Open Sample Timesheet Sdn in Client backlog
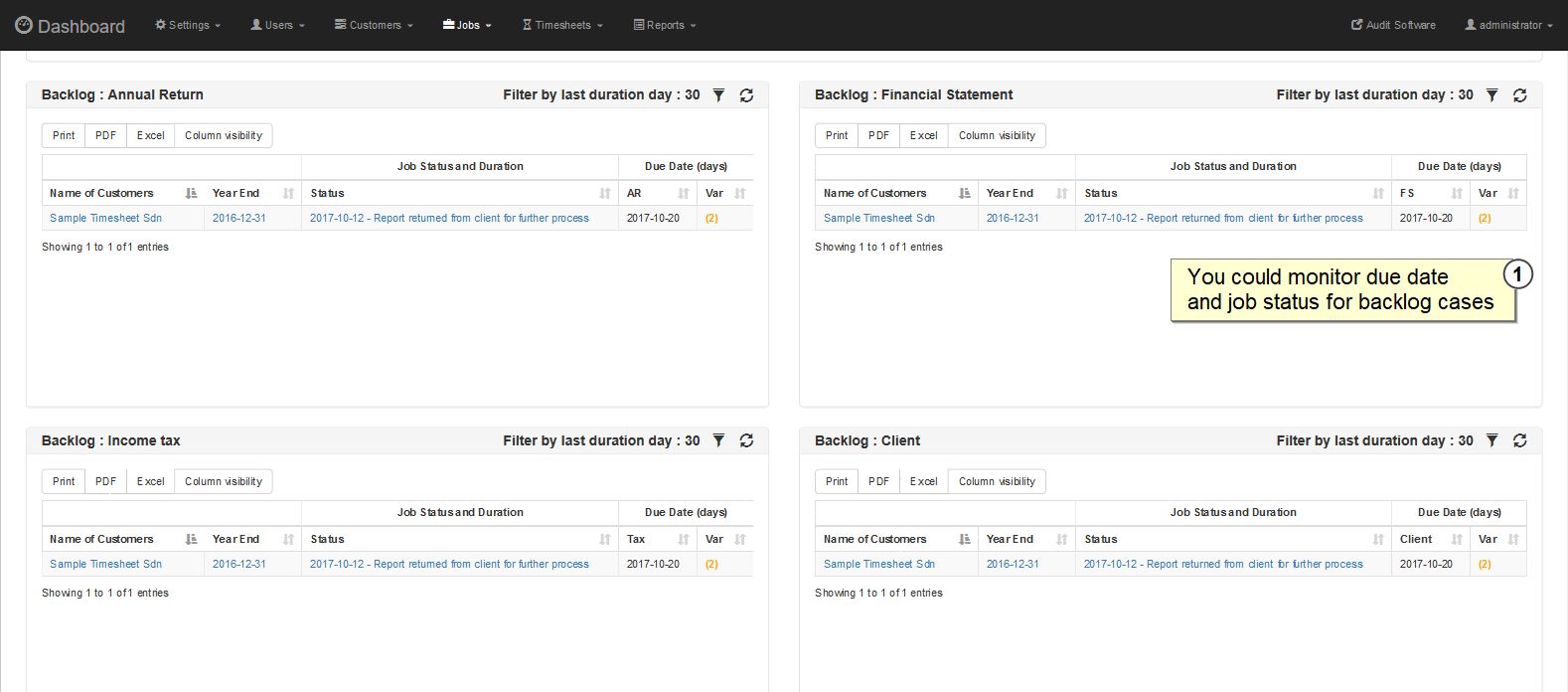 878,565
